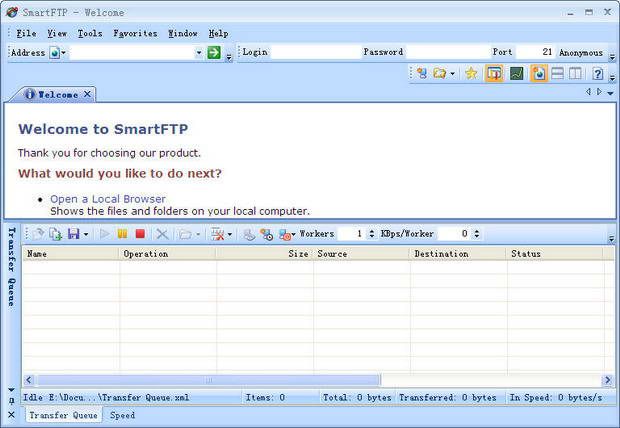Open the View menu
This screenshot has width=620, height=428.
click(57, 34)
